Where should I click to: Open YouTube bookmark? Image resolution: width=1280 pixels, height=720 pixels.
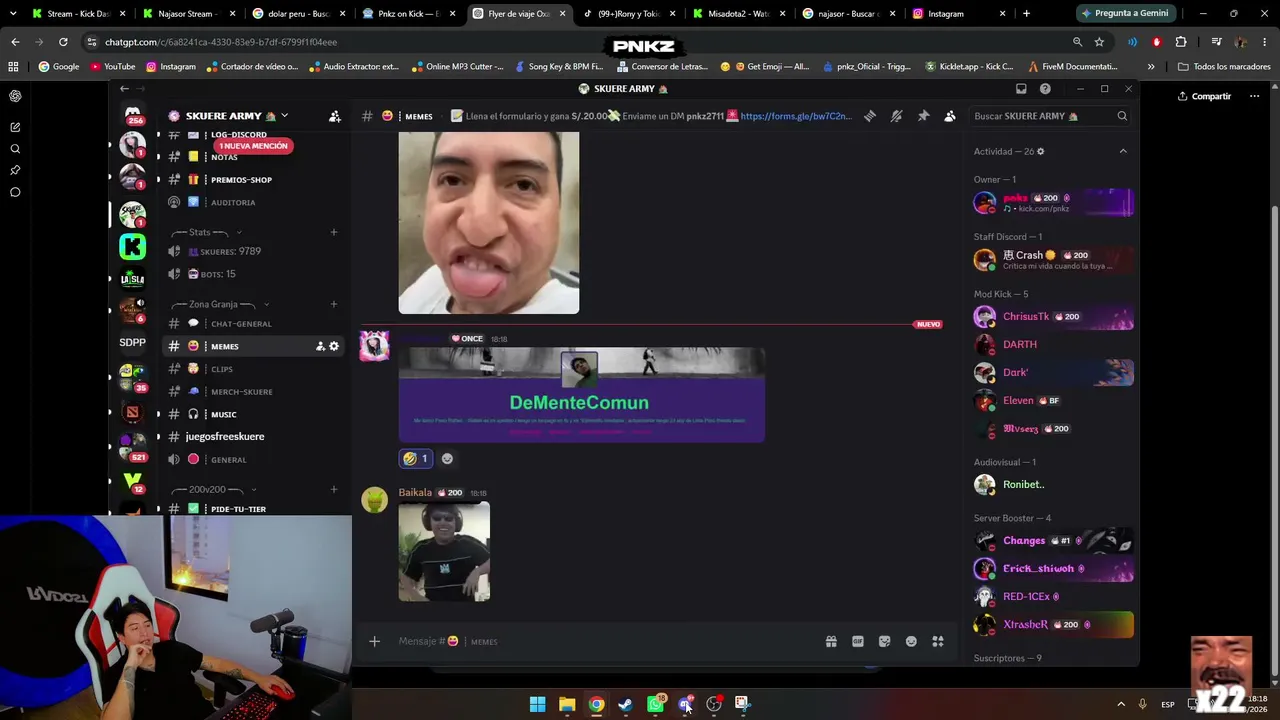(113, 67)
